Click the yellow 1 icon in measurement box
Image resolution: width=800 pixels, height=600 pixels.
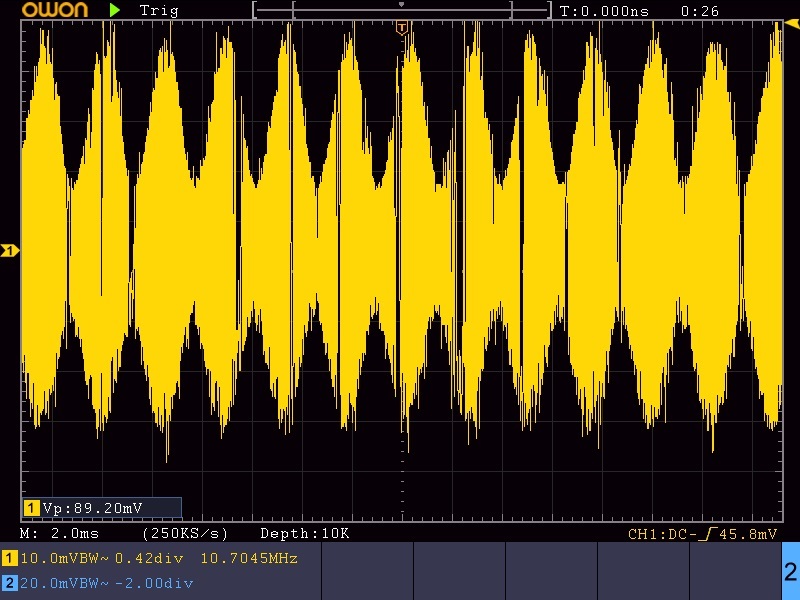click(x=31, y=508)
